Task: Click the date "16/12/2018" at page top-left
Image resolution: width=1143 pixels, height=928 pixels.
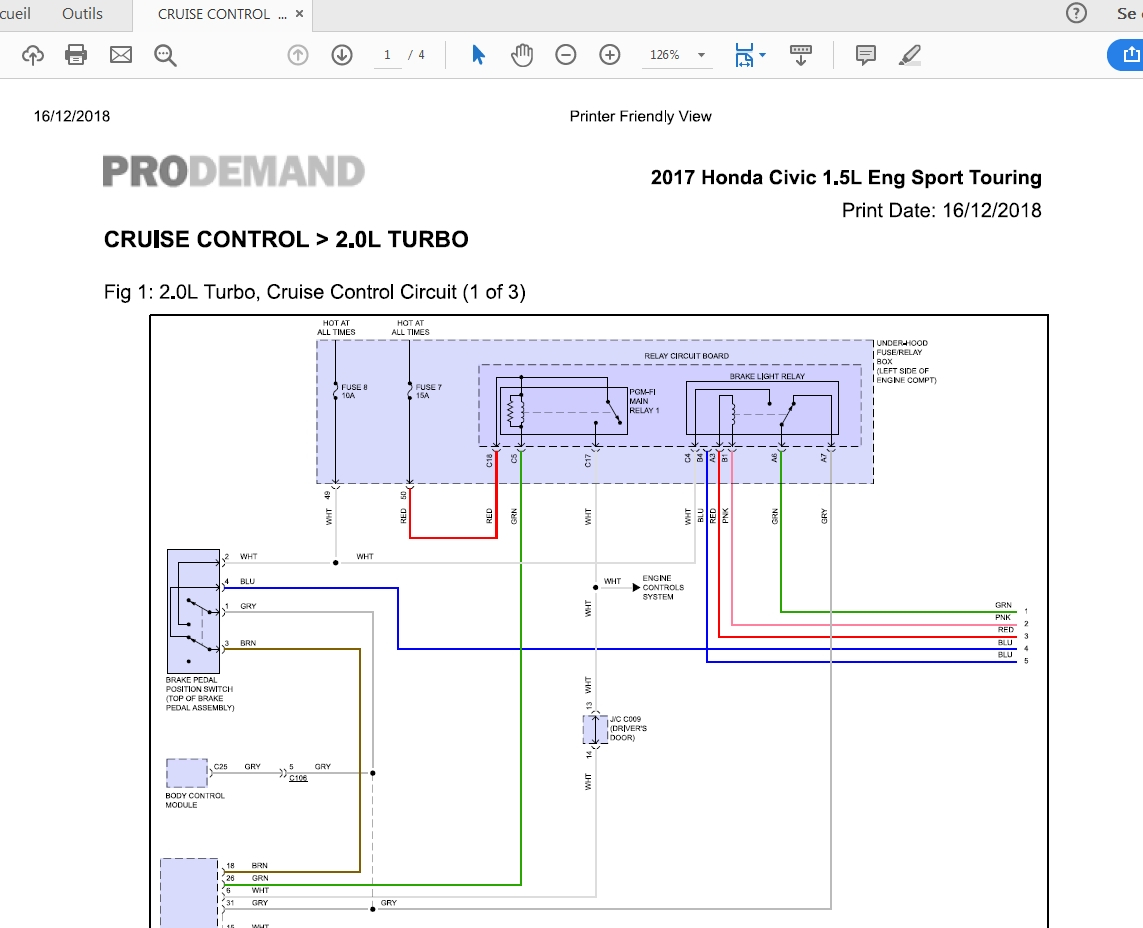Action: point(71,117)
